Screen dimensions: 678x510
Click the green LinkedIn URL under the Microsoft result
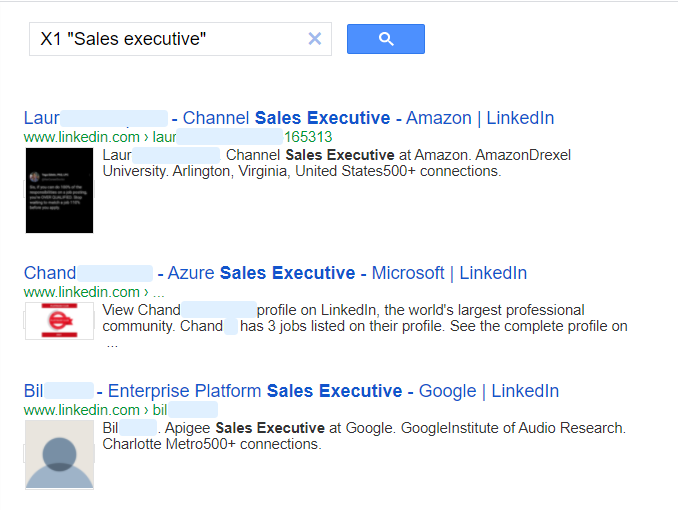coord(81,292)
